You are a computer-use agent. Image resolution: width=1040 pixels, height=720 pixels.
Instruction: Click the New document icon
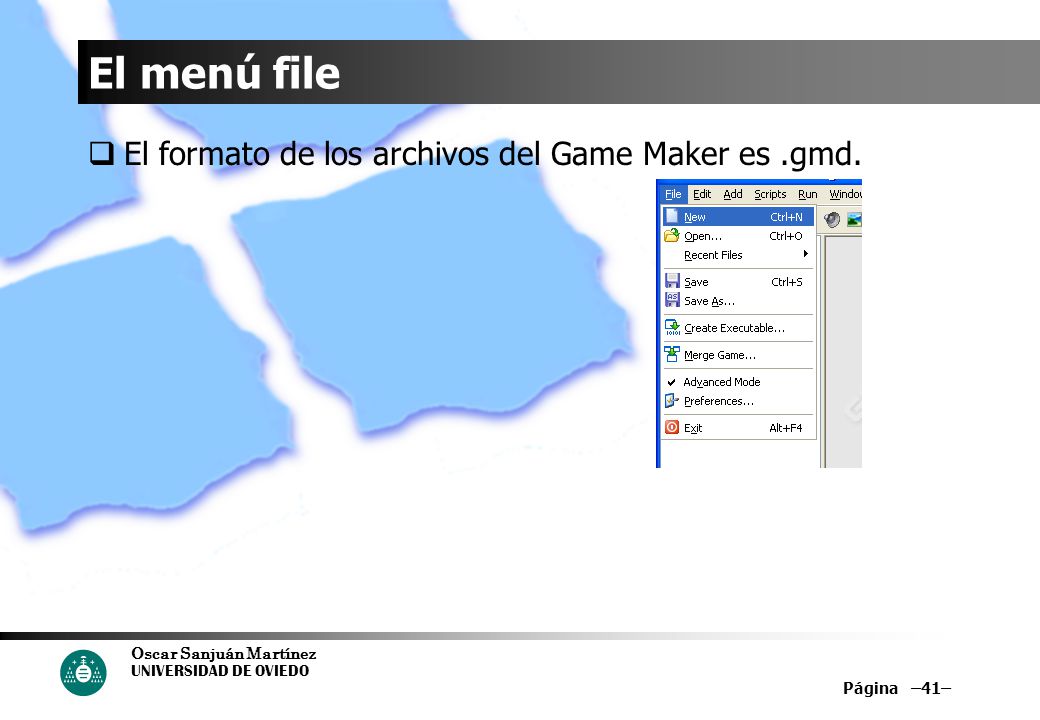click(x=672, y=216)
